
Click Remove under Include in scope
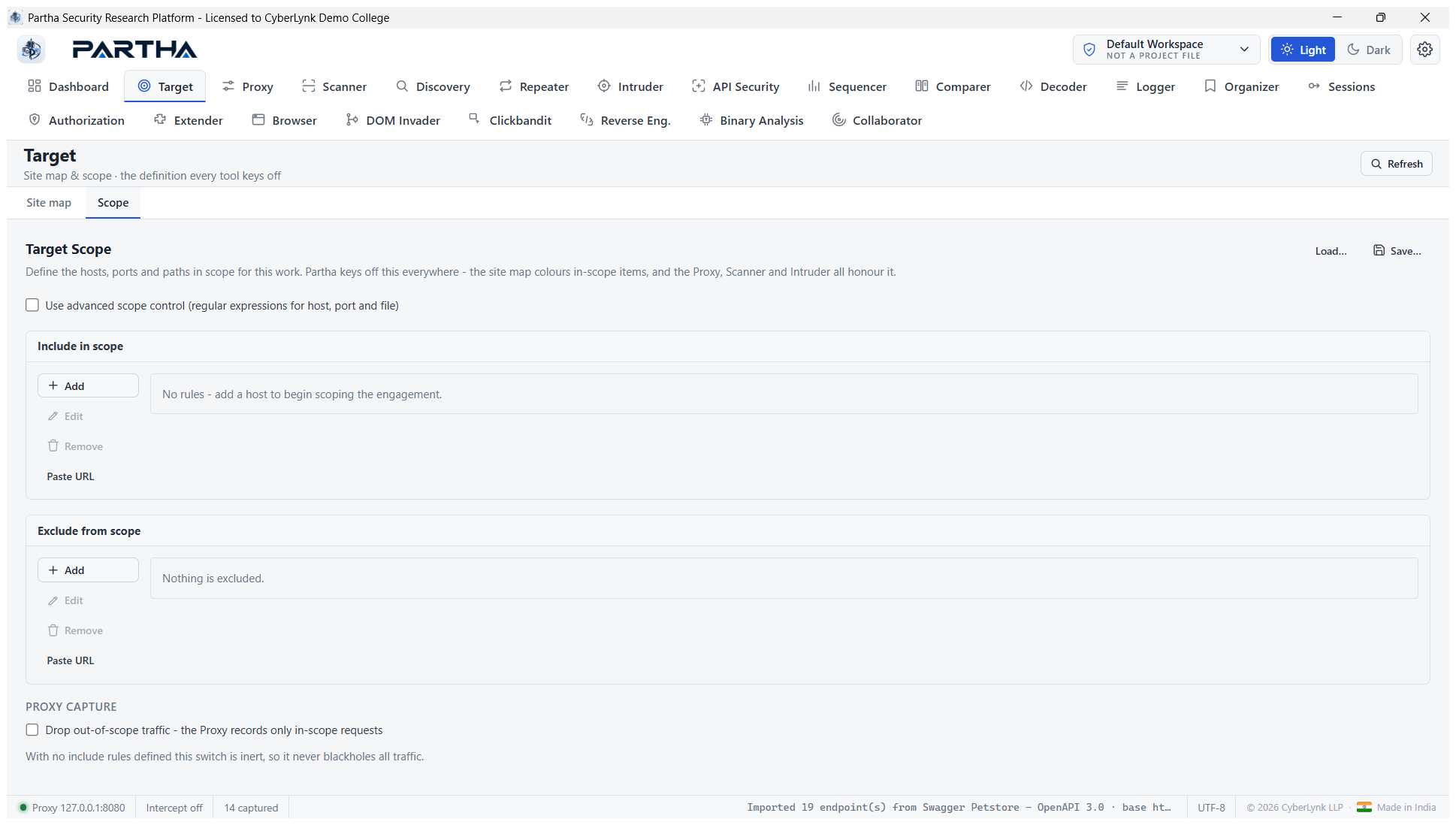coord(75,446)
